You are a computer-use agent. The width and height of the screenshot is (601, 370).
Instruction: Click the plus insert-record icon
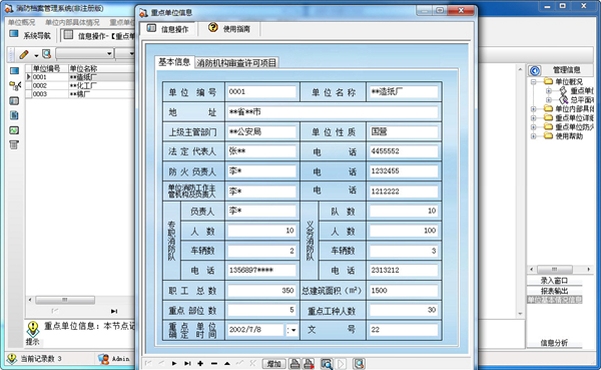[200, 363]
